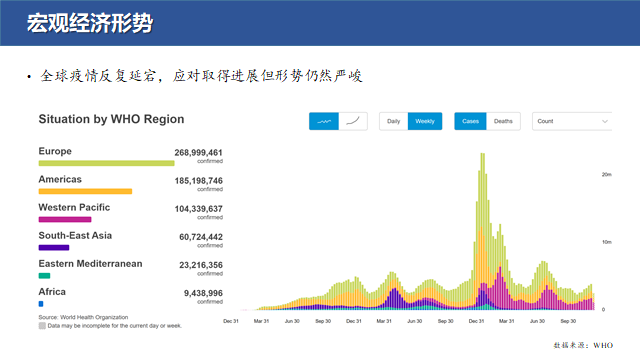Viewport: 640px width, 360px height.
Task: Click the value 268,999,461
Action: (x=198, y=153)
